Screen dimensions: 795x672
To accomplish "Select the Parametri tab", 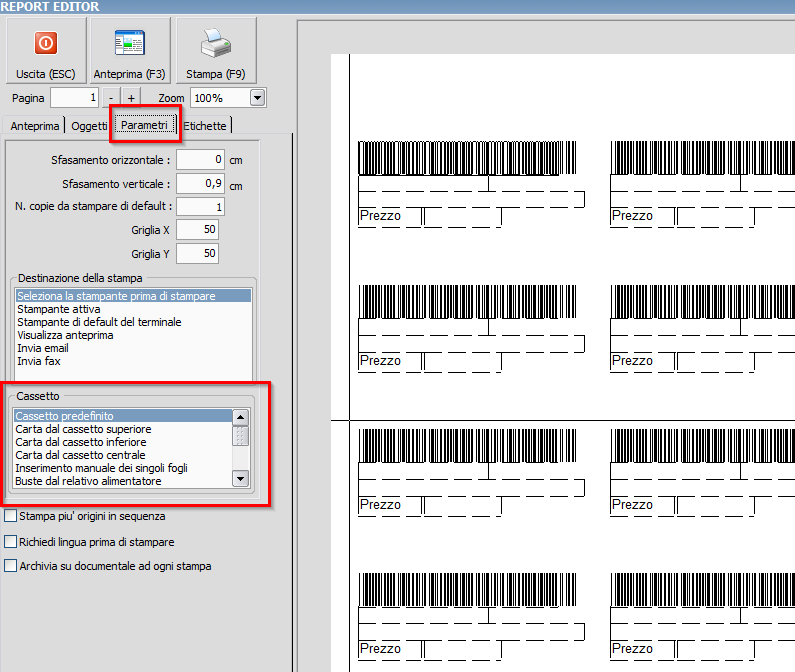I will (x=144, y=125).
